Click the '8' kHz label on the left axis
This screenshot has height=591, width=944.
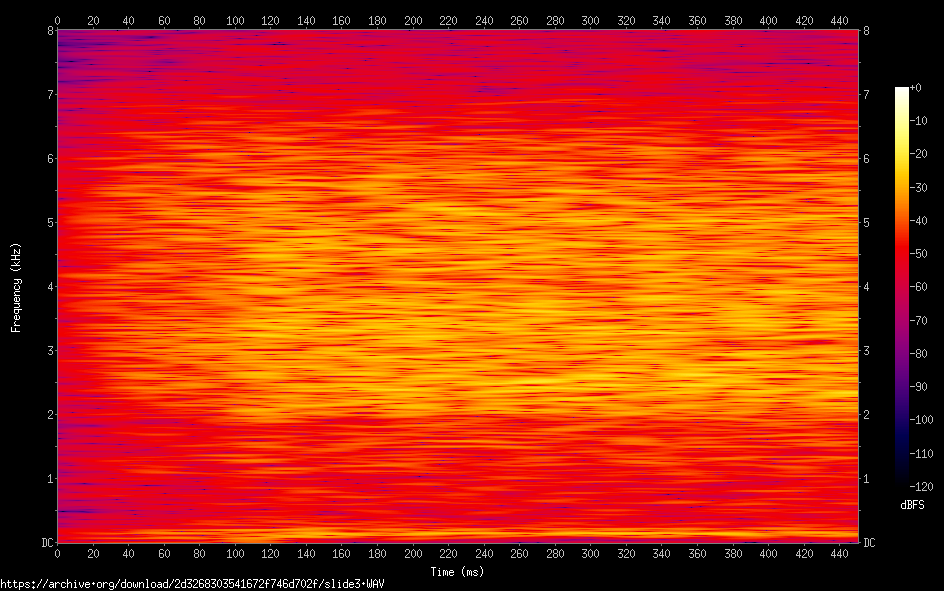coord(49,30)
